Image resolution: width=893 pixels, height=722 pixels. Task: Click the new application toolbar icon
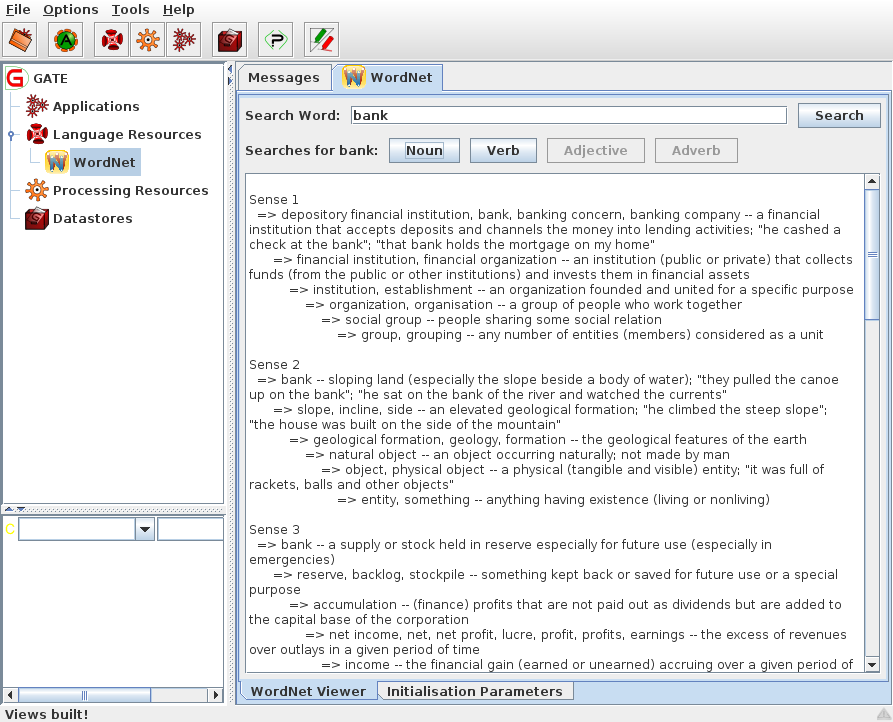(182, 40)
